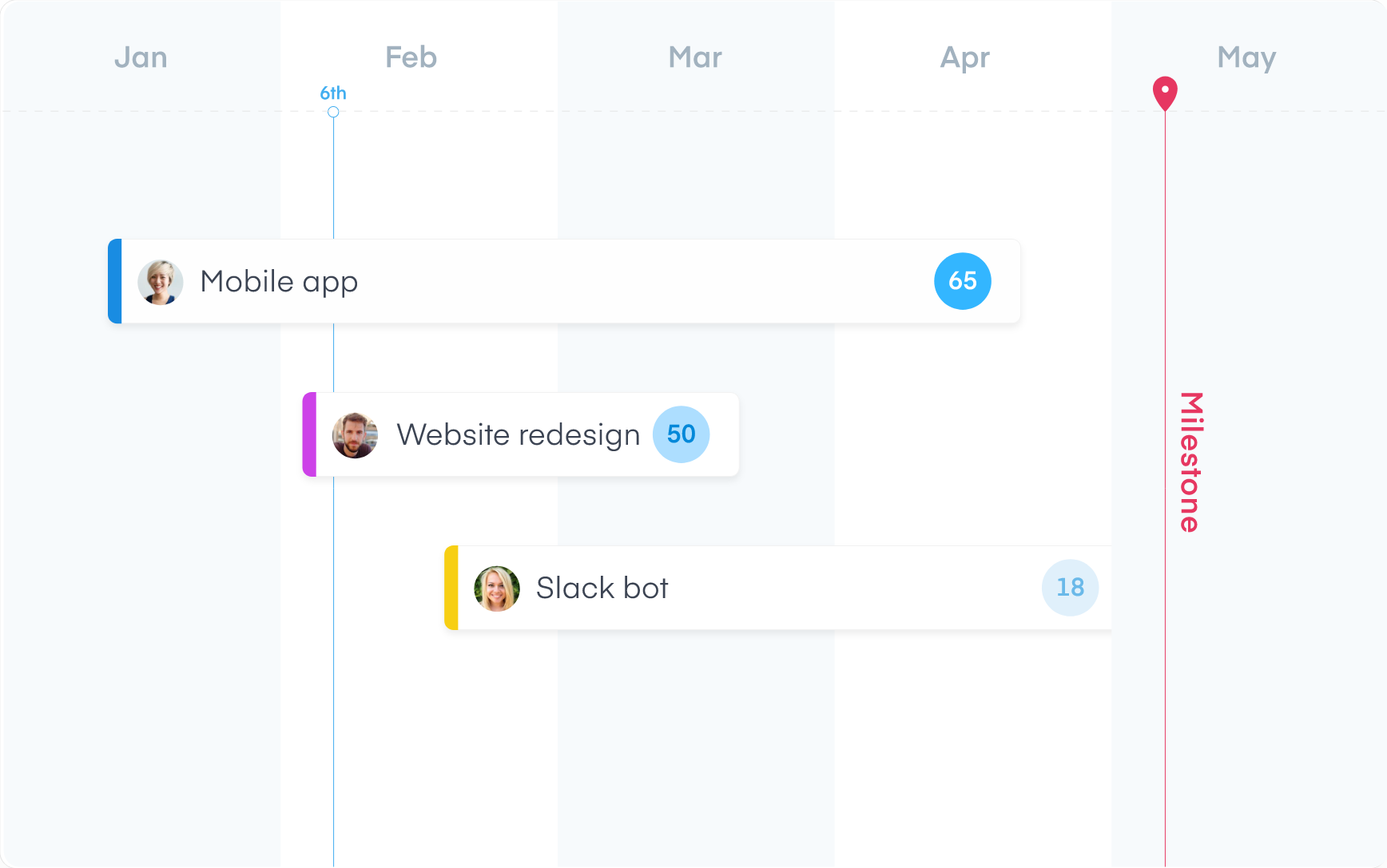Expand the Website redesign task card
The height and width of the screenshot is (868, 1387).
(518, 435)
